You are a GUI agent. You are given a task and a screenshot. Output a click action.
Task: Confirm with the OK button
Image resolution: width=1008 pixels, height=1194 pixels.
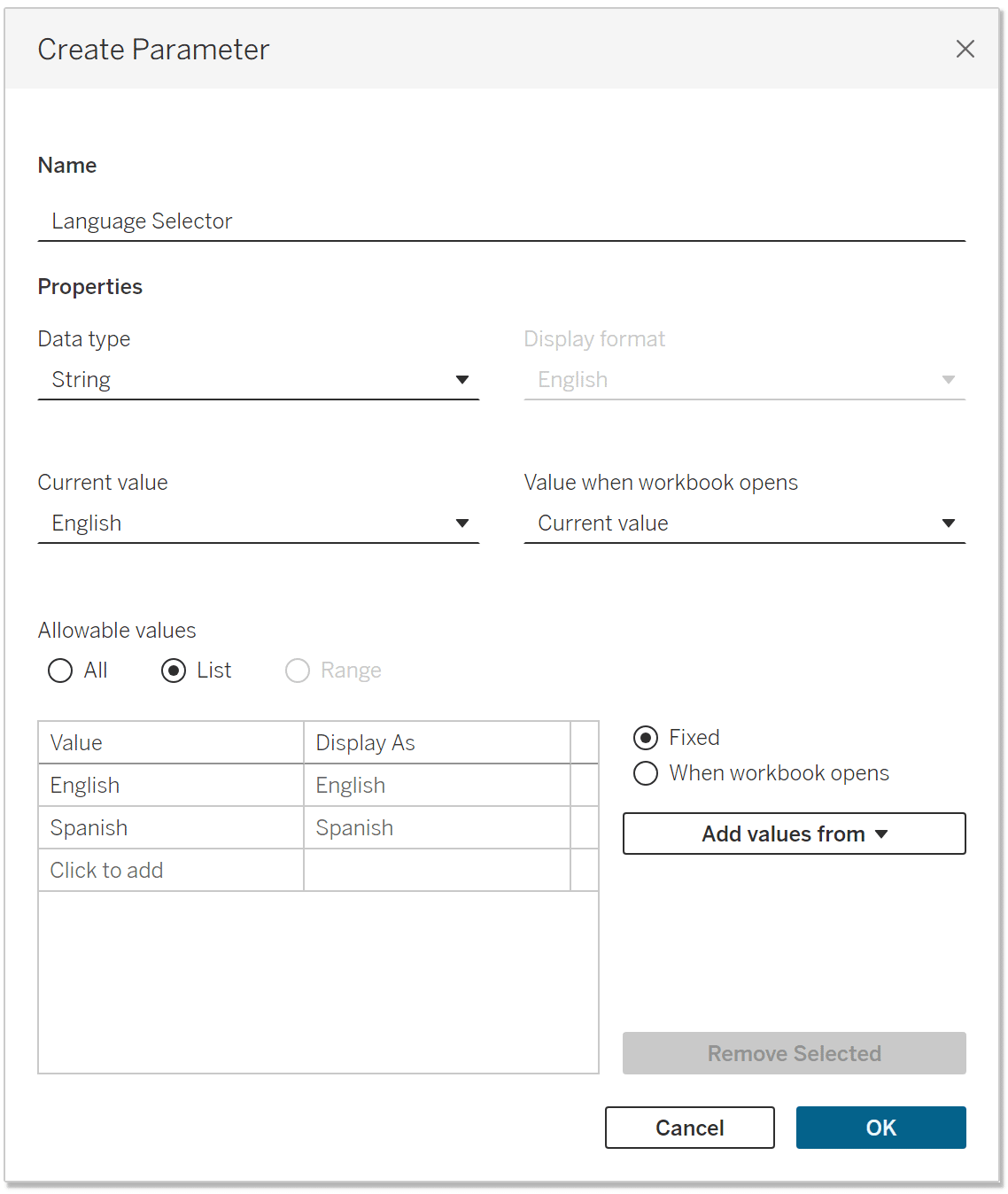coord(881,1128)
